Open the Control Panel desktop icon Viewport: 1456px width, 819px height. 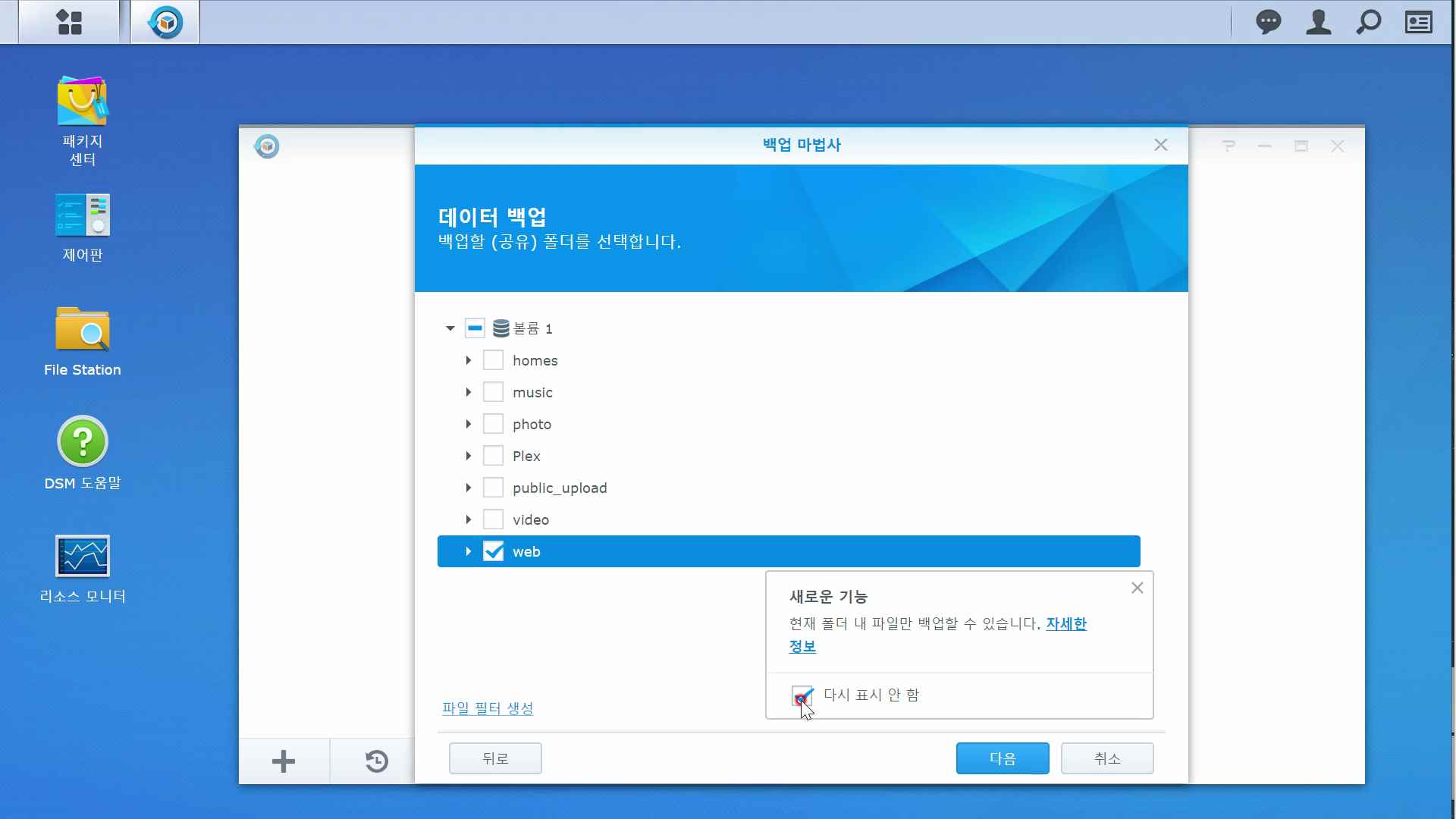tap(82, 216)
